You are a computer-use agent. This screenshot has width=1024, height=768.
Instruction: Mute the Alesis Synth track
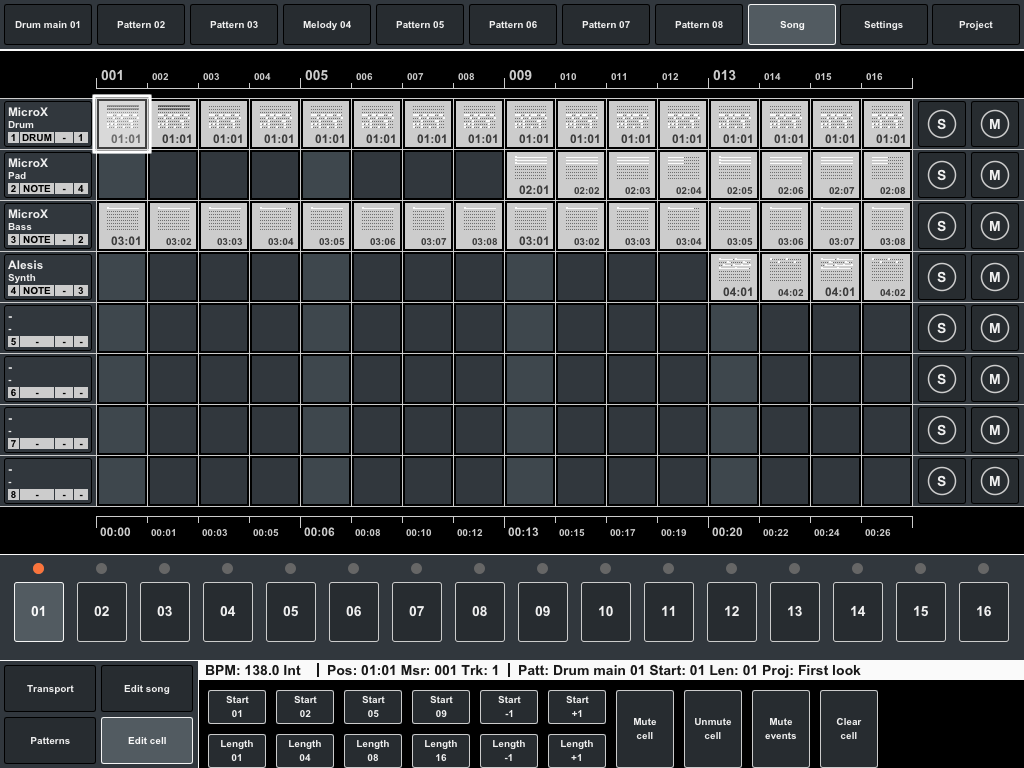(994, 277)
